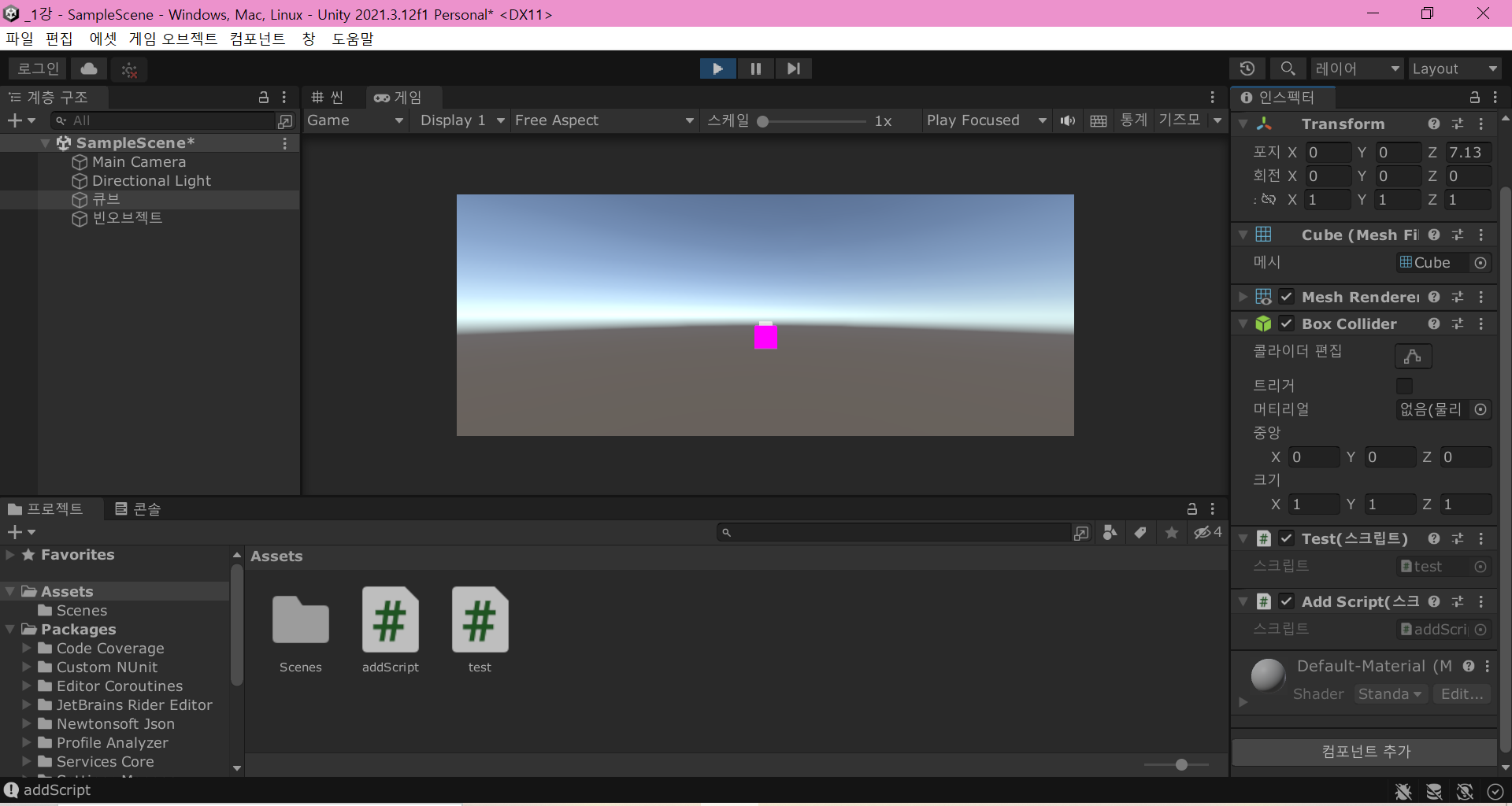Enable Mesh Renderer checkbox

coord(1287,298)
